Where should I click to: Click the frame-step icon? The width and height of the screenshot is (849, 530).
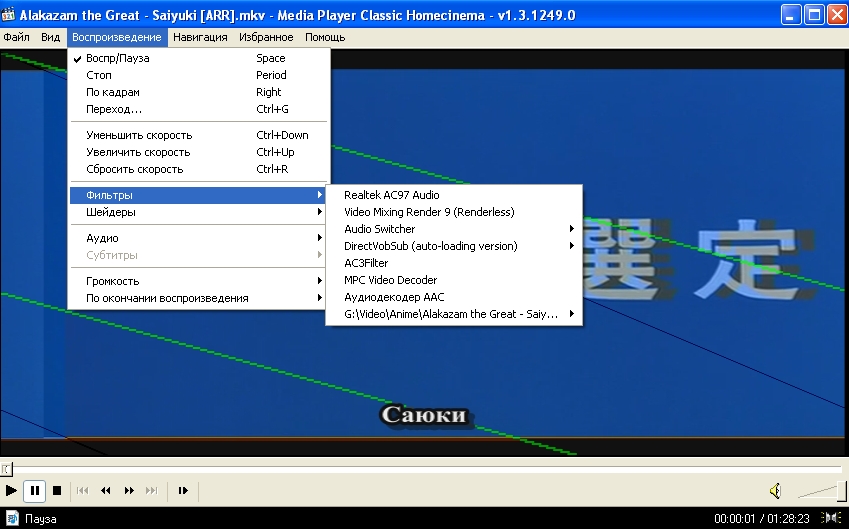[183, 490]
